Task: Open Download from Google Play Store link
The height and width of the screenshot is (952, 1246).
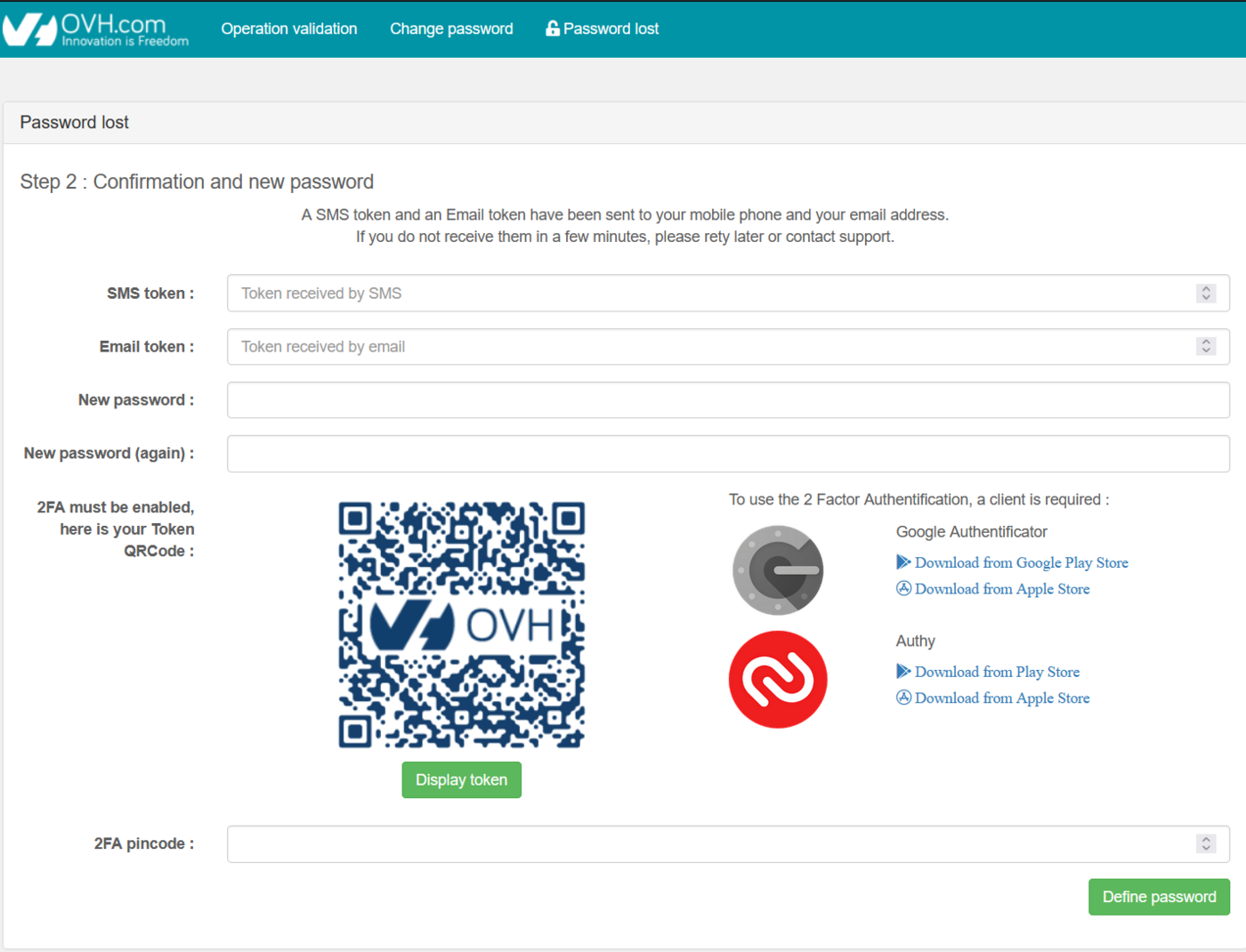Action: click(1021, 561)
